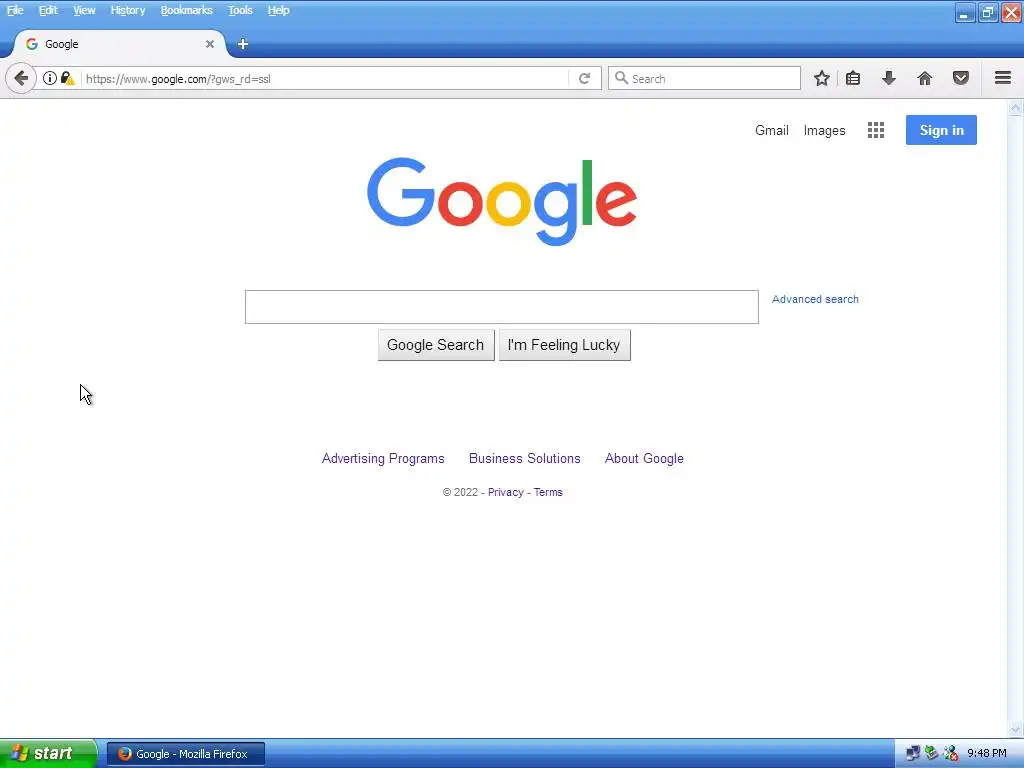Focus the Google search text box
This screenshot has width=1024, height=768.
click(502, 307)
